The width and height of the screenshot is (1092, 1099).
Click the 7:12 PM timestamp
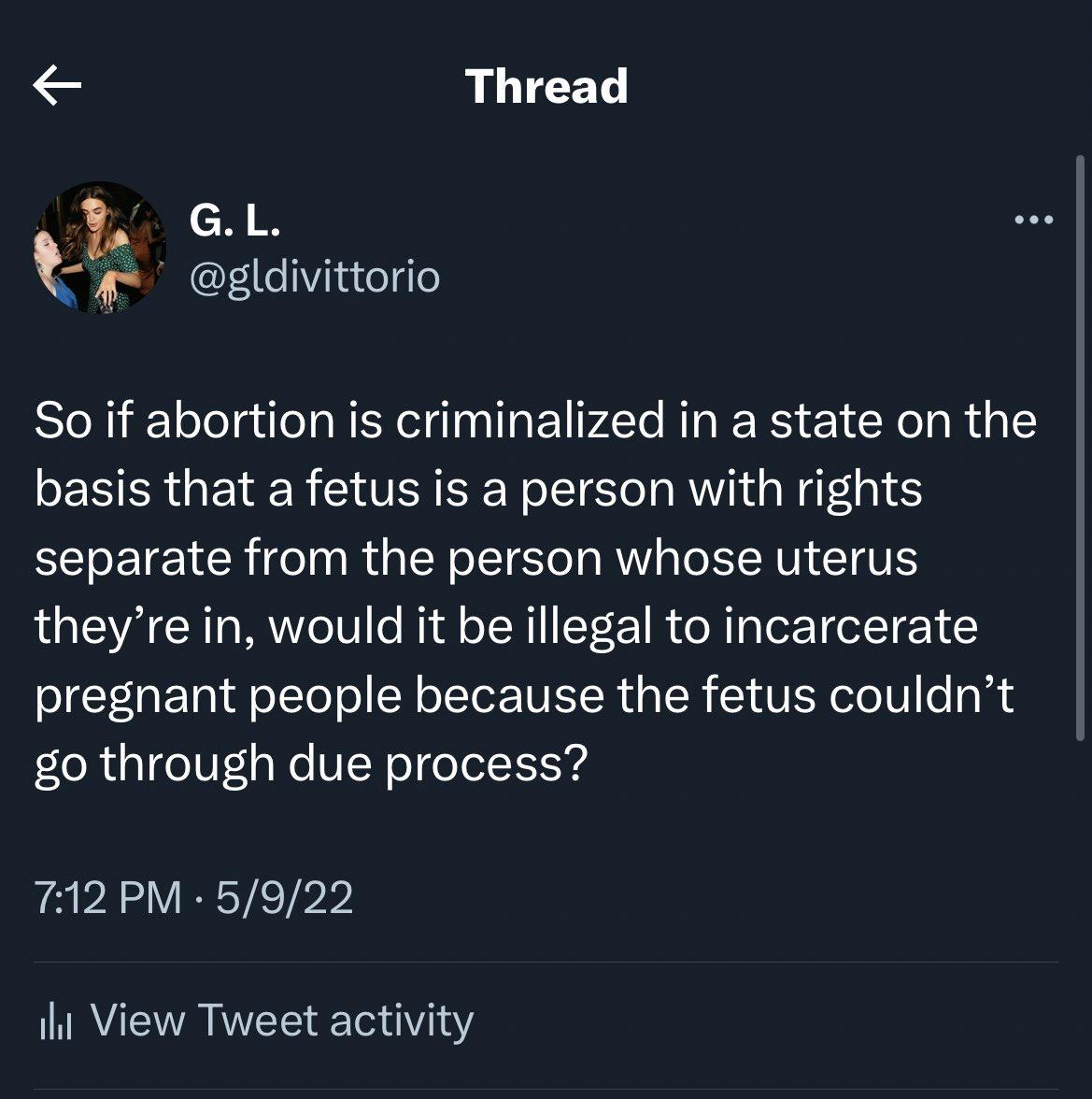[107, 897]
